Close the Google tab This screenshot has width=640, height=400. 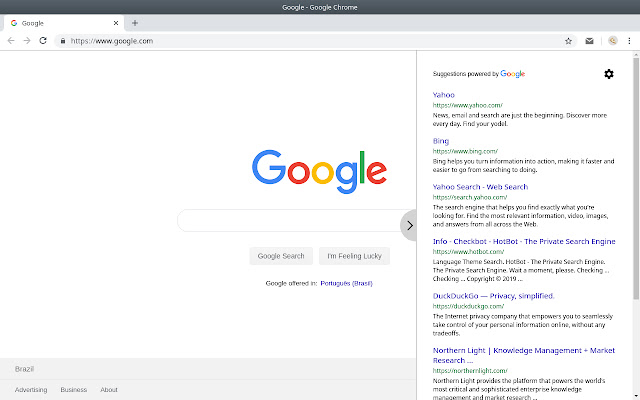(116, 23)
